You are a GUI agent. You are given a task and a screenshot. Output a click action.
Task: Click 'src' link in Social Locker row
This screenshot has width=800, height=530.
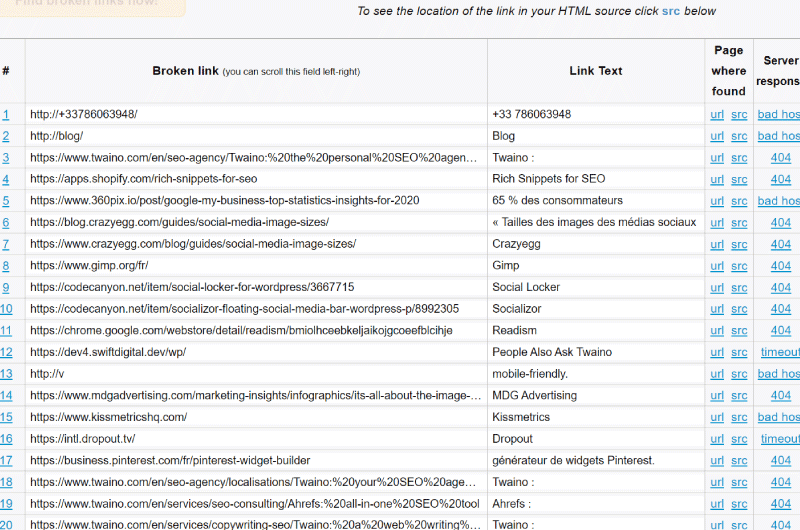[739, 288]
